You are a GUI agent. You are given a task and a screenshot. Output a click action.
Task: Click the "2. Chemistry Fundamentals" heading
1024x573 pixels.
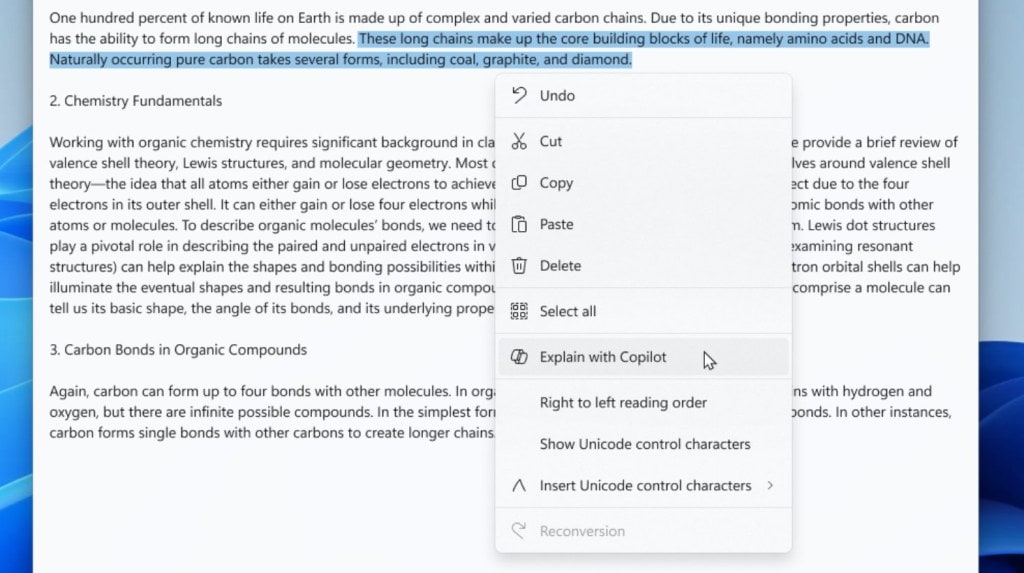[x=136, y=101]
